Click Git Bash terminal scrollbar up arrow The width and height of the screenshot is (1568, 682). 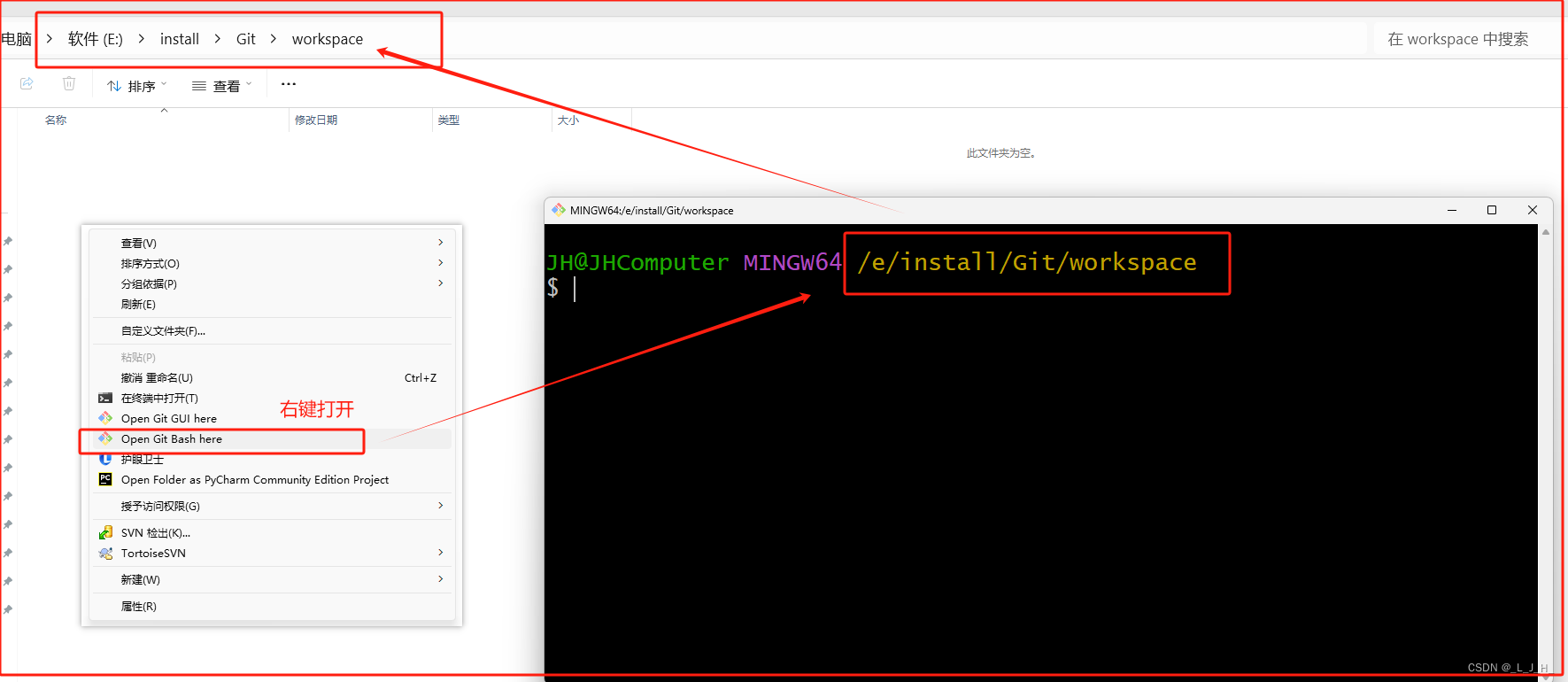click(1546, 232)
